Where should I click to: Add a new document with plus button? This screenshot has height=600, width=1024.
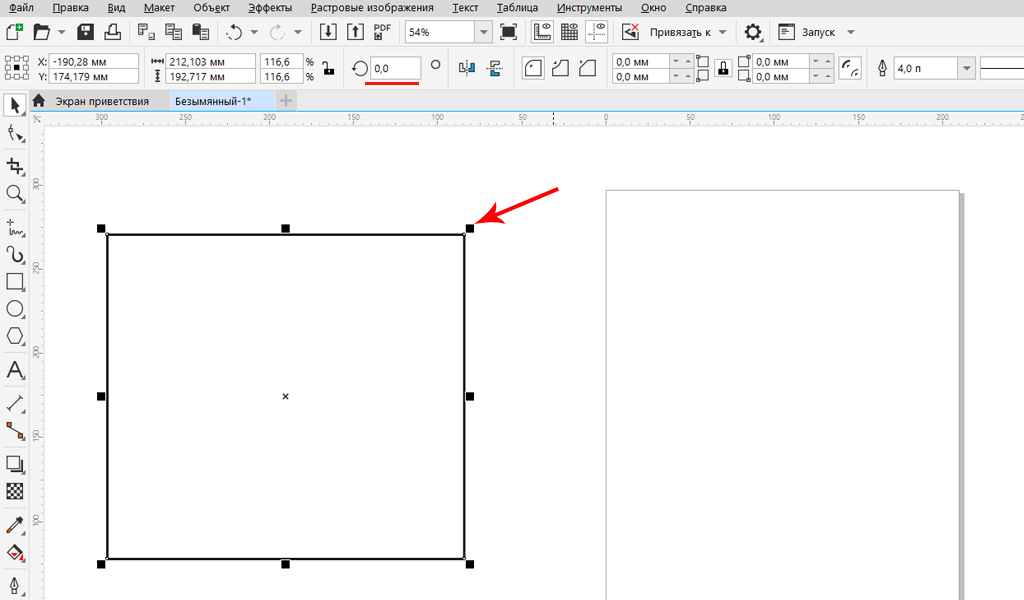[287, 101]
